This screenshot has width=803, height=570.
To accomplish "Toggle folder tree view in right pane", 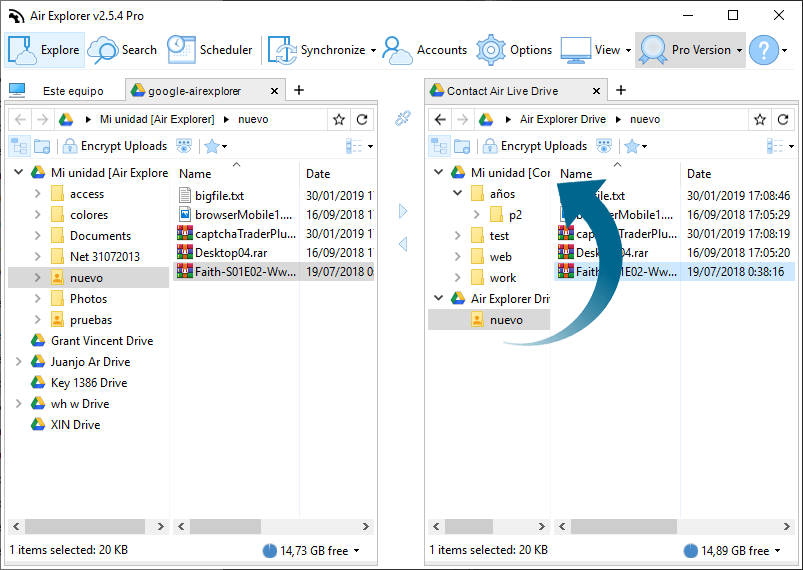I will (439, 146).
